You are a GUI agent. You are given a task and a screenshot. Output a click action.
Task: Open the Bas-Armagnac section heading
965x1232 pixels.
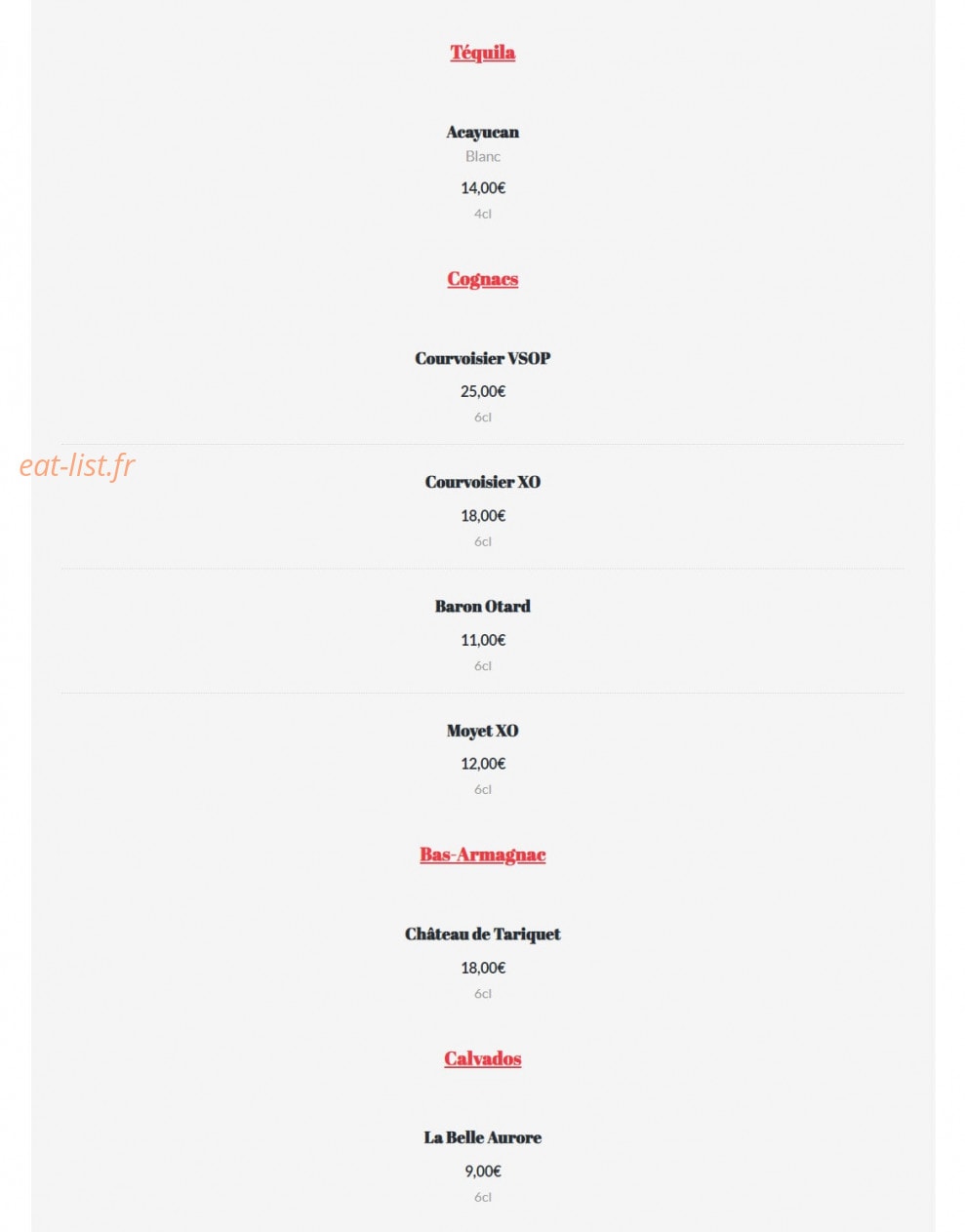(x=482, y=854)
